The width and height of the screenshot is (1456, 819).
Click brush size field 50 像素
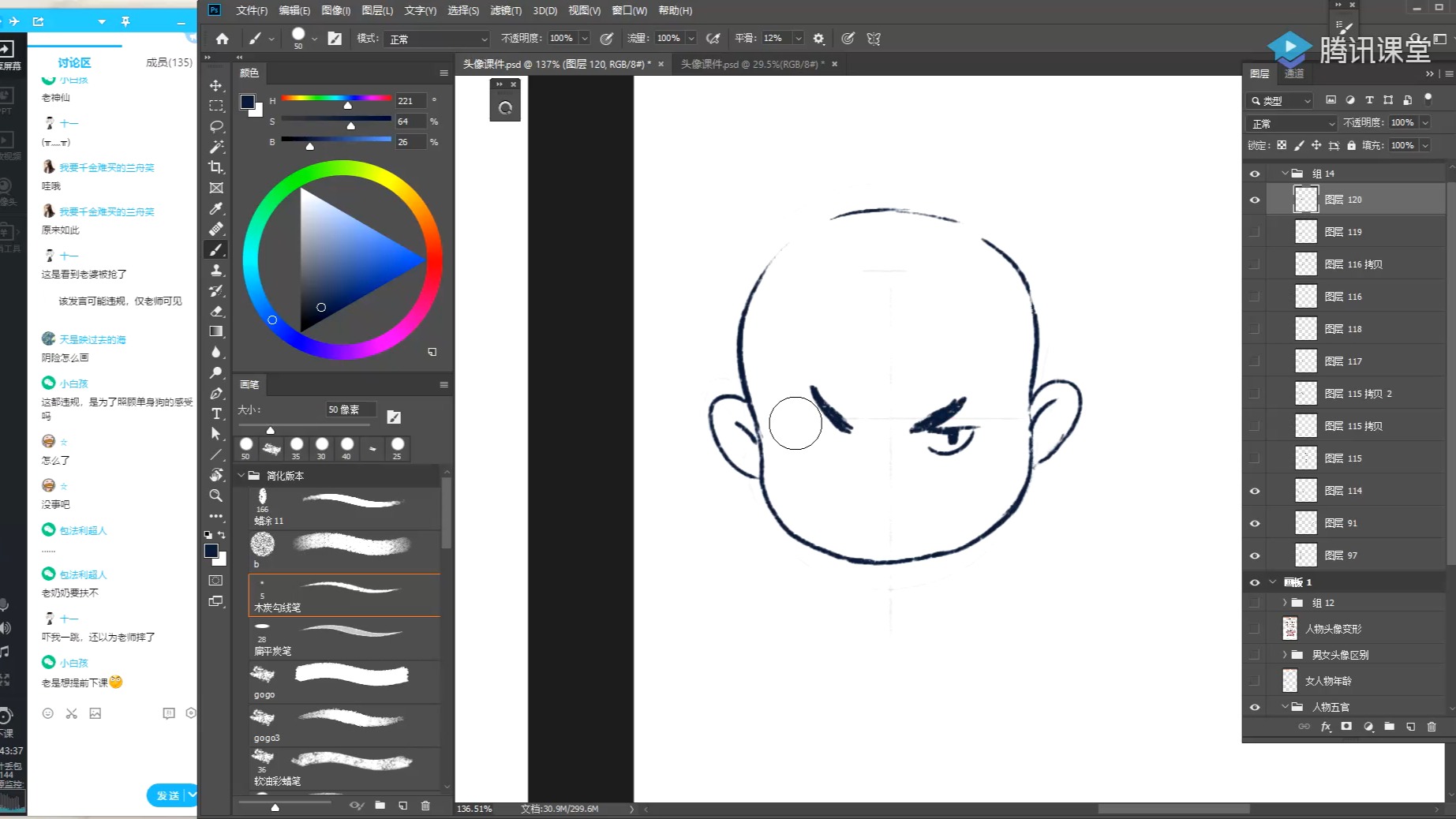coord(350,409)
